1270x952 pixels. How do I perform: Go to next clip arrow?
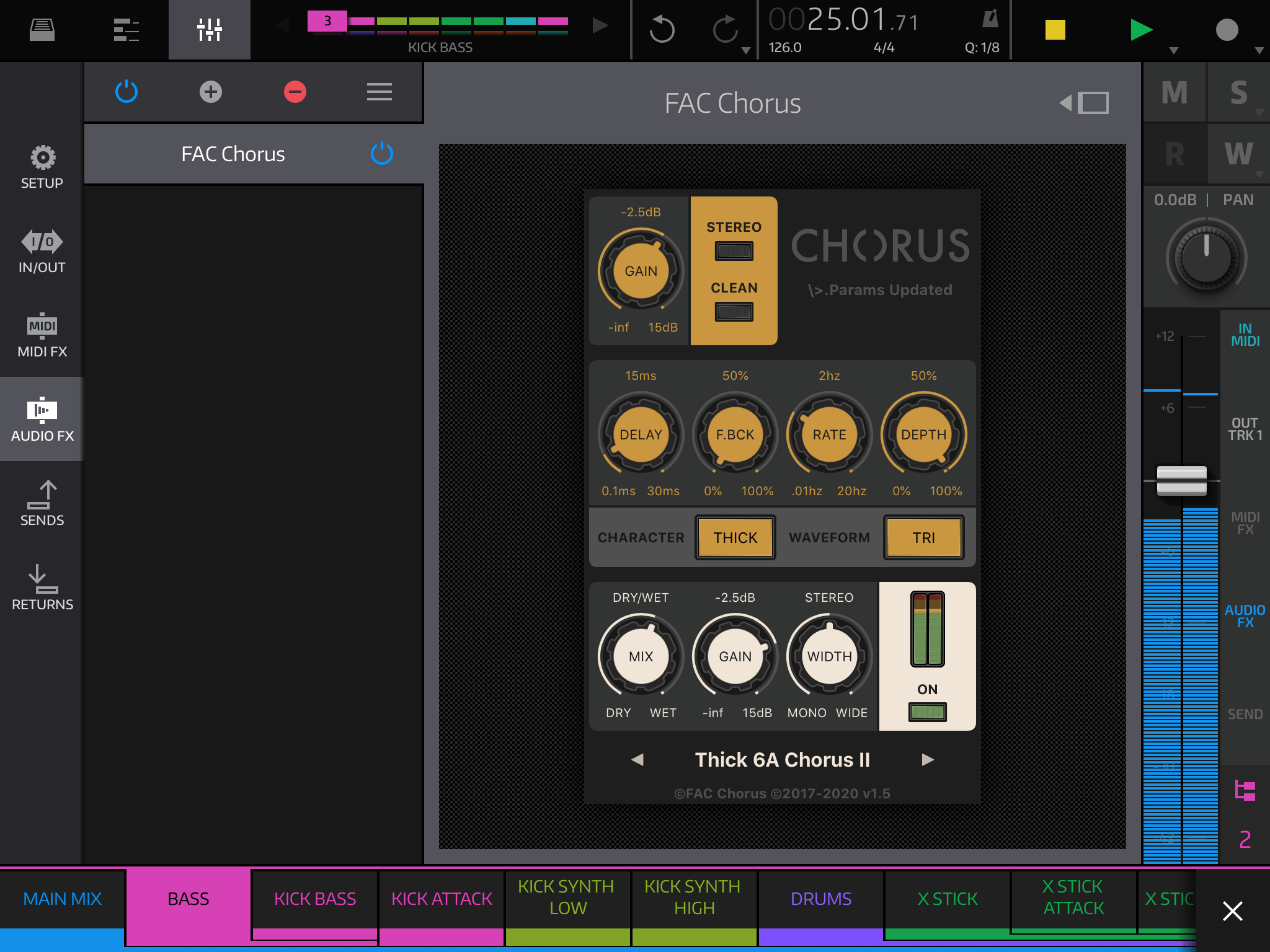point(600,25)
